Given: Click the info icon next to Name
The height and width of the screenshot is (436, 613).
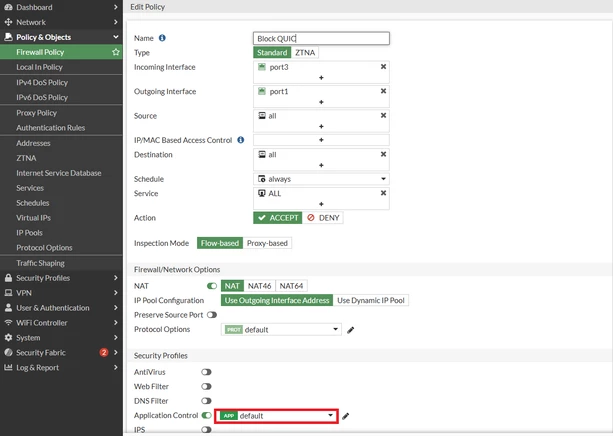Looking at the screenshot, I should tap(162, 38).
